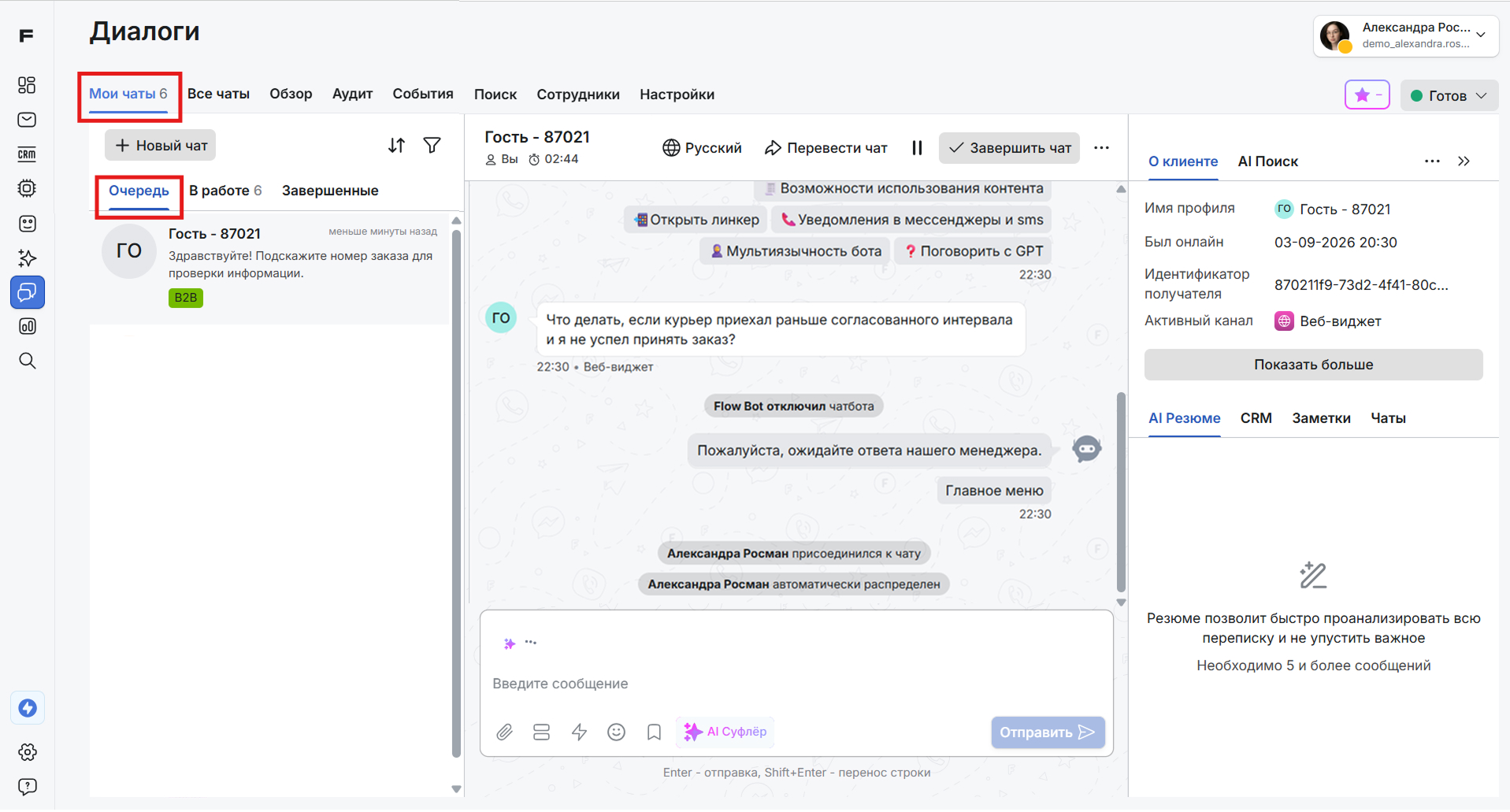
Task: Open the search magnifier in left sidebar
Action: 27,361
